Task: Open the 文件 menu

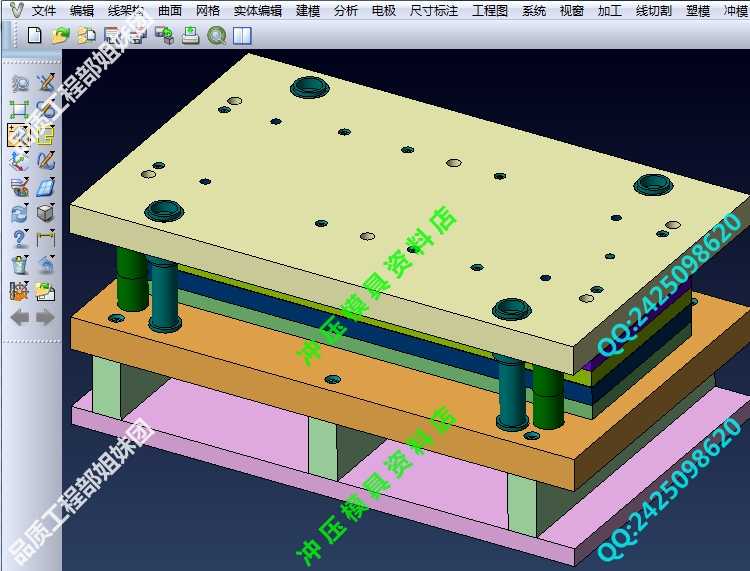Action: coord(44,11)
